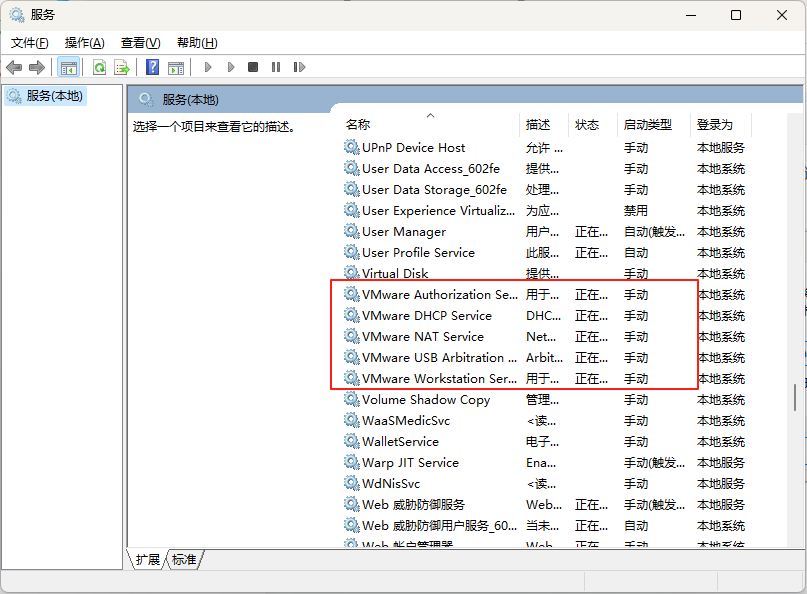
Task: Click the sort arrow above 名称 column
Action: pyautogui.click(x=431, y=115)
